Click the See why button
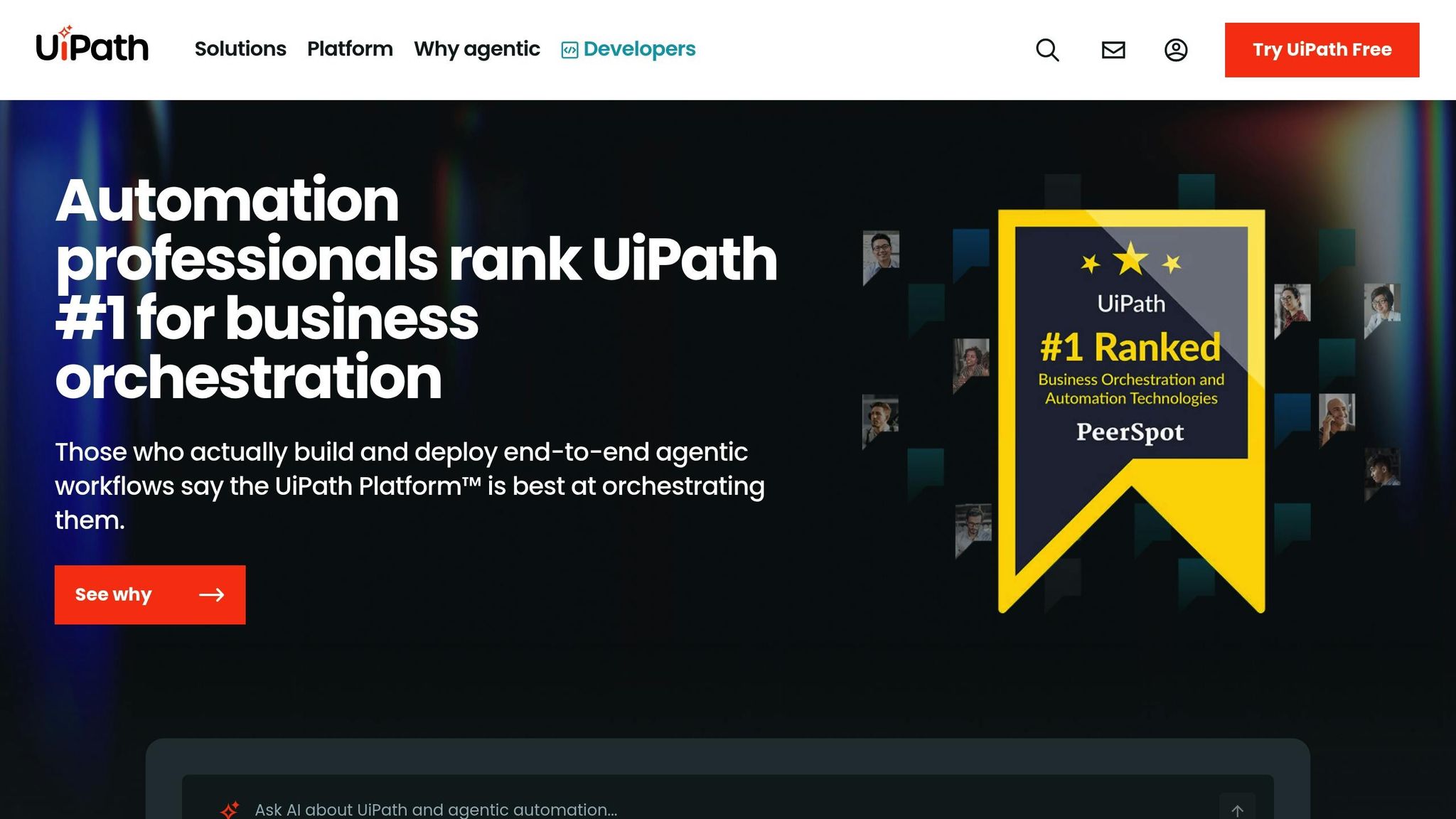1456x819 pixels. [150, 594]
